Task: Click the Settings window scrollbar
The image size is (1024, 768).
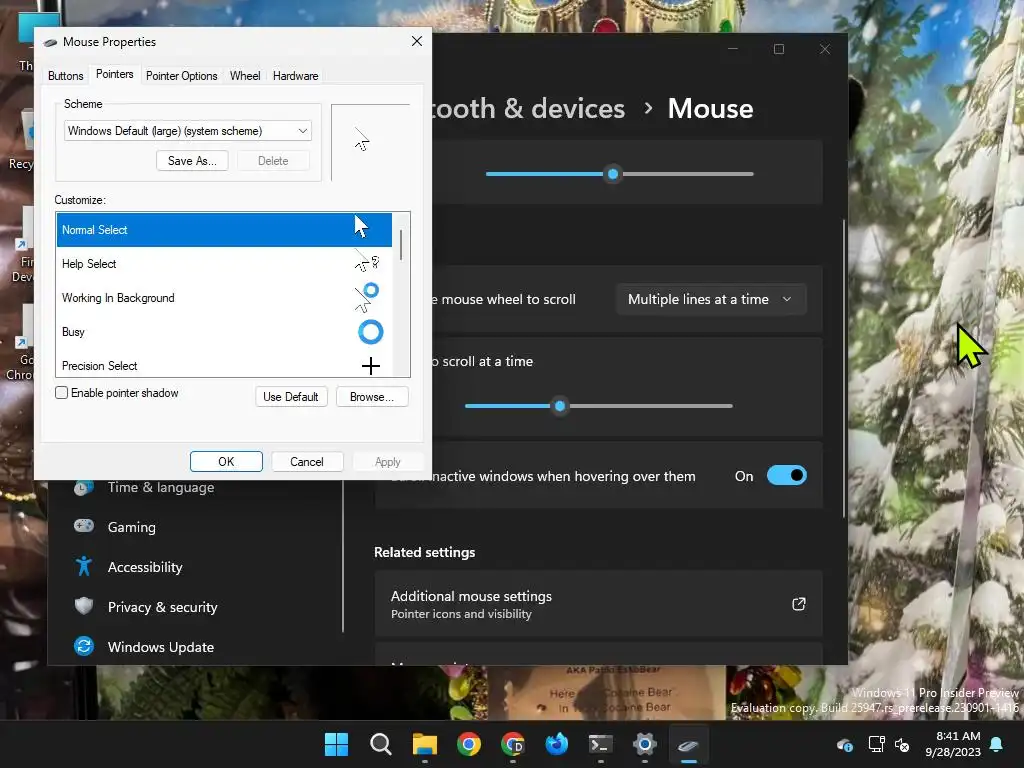Action: [x=844, y=369]
